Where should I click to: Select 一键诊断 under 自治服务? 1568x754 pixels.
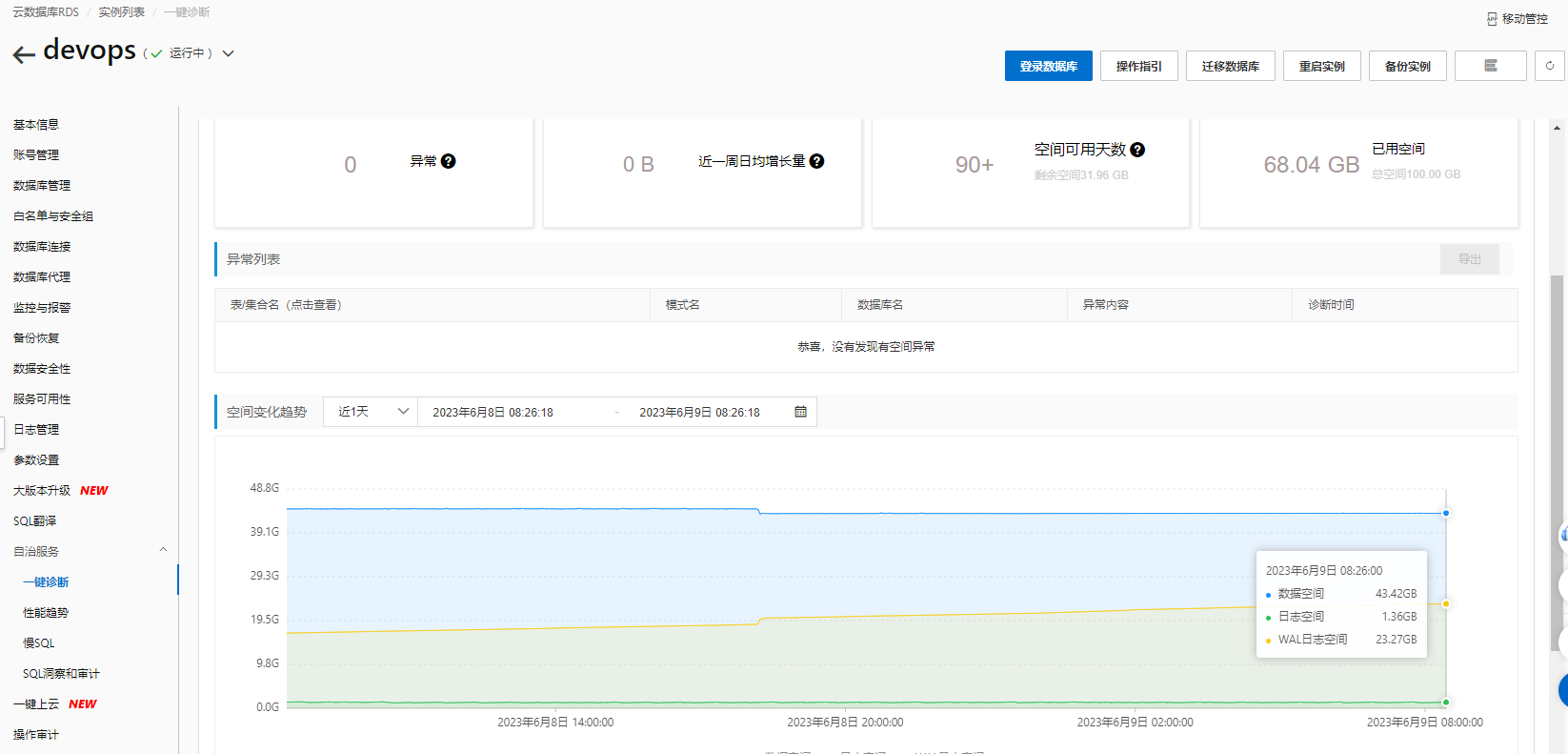point(46,582)
